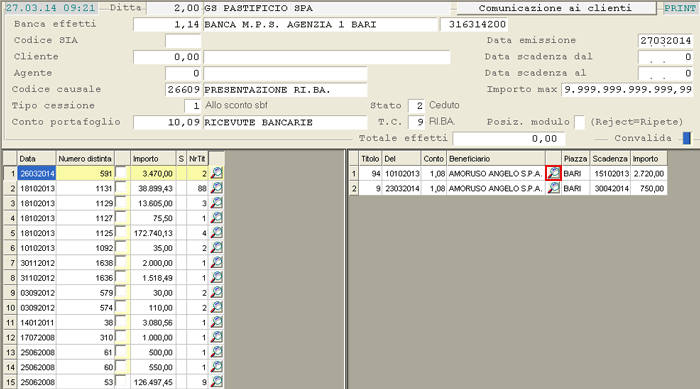
Task: Click magnifier icon for distinta 1131
Action: click(x=217, y=188)
